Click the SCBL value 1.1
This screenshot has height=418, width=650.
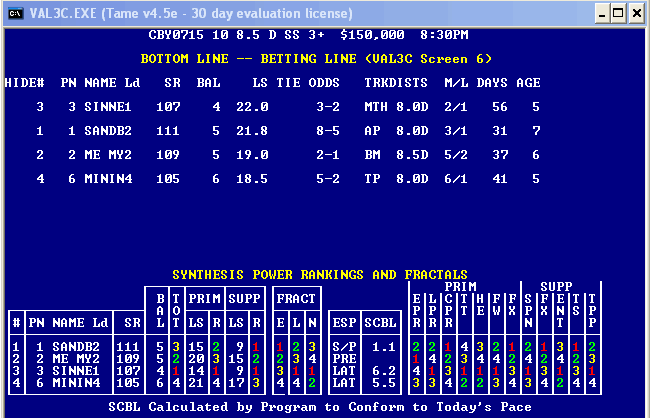[x=384, y=347]
